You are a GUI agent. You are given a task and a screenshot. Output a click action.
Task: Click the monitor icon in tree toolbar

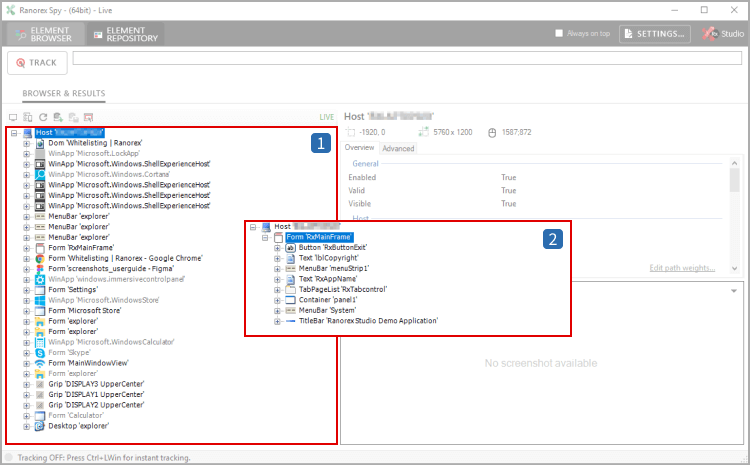pyautogui.click(x=13, y=117)
